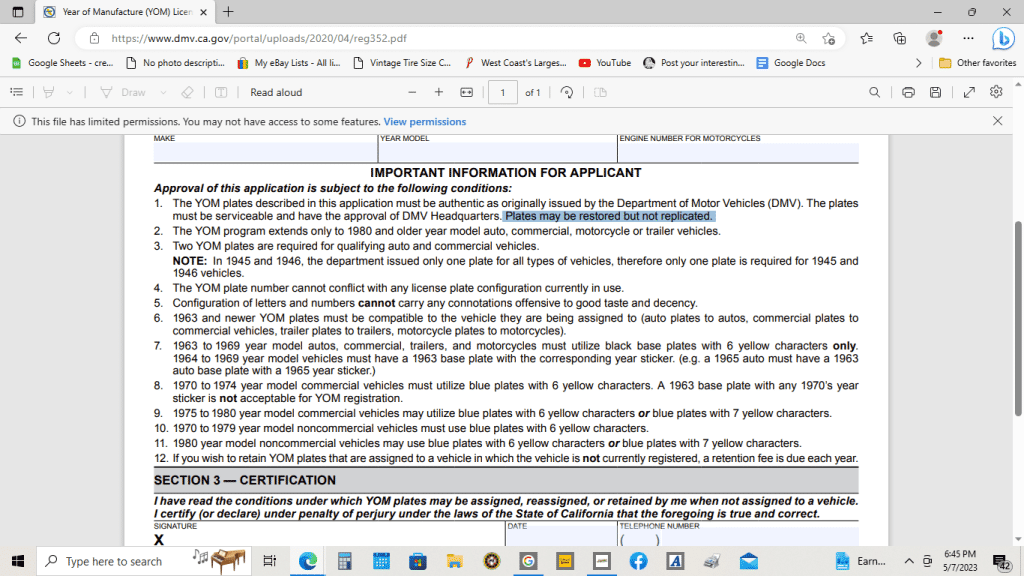
Task: Open the YouTube bookmark
Action: [605, 63]
